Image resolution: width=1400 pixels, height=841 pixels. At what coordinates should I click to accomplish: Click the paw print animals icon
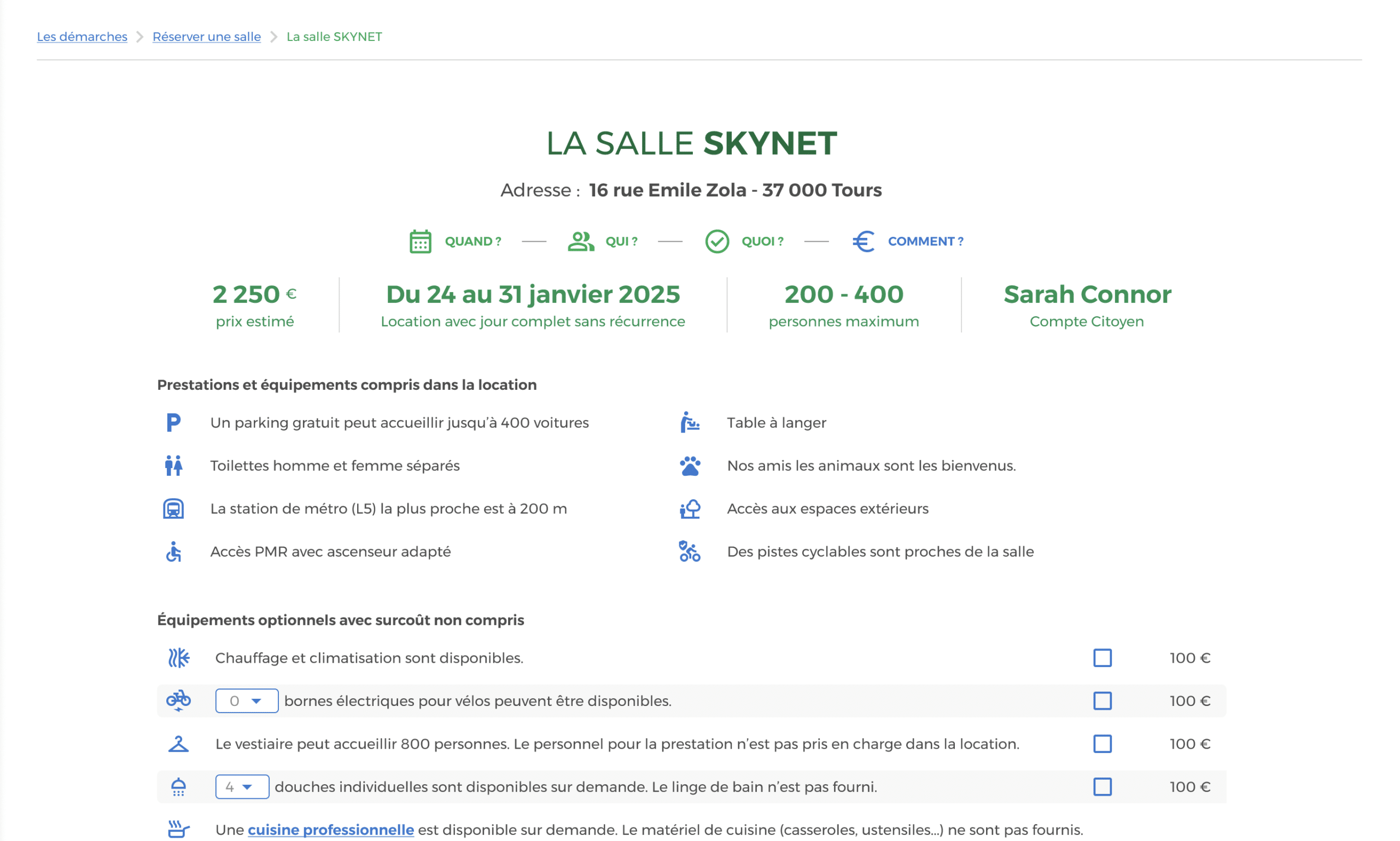[690, 466]
